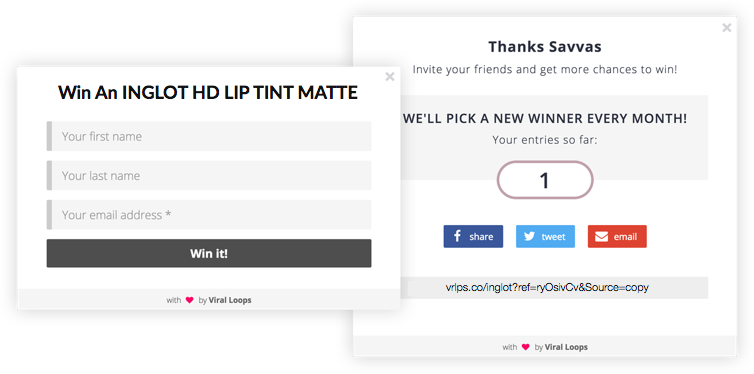The width and height of the screenshot is (754, 374).
Task: Click the Twitter bird icon
Action: (x=529, y=237)
